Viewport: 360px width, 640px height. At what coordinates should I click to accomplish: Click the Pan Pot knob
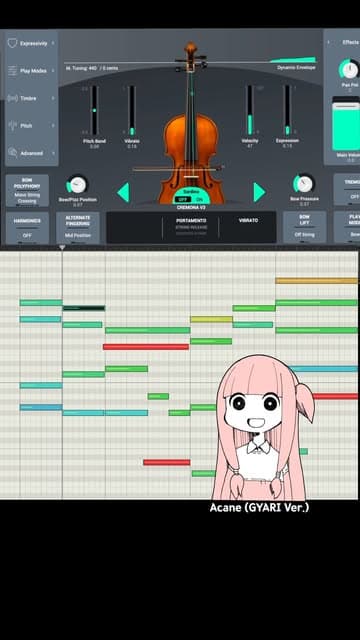349,70
